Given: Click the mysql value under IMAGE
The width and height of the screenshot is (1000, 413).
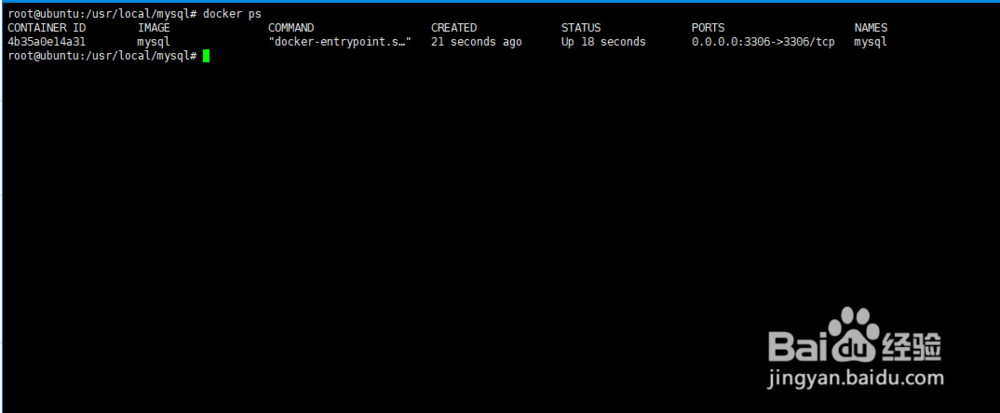Looking at the screenshot, I should pos(154,43).
